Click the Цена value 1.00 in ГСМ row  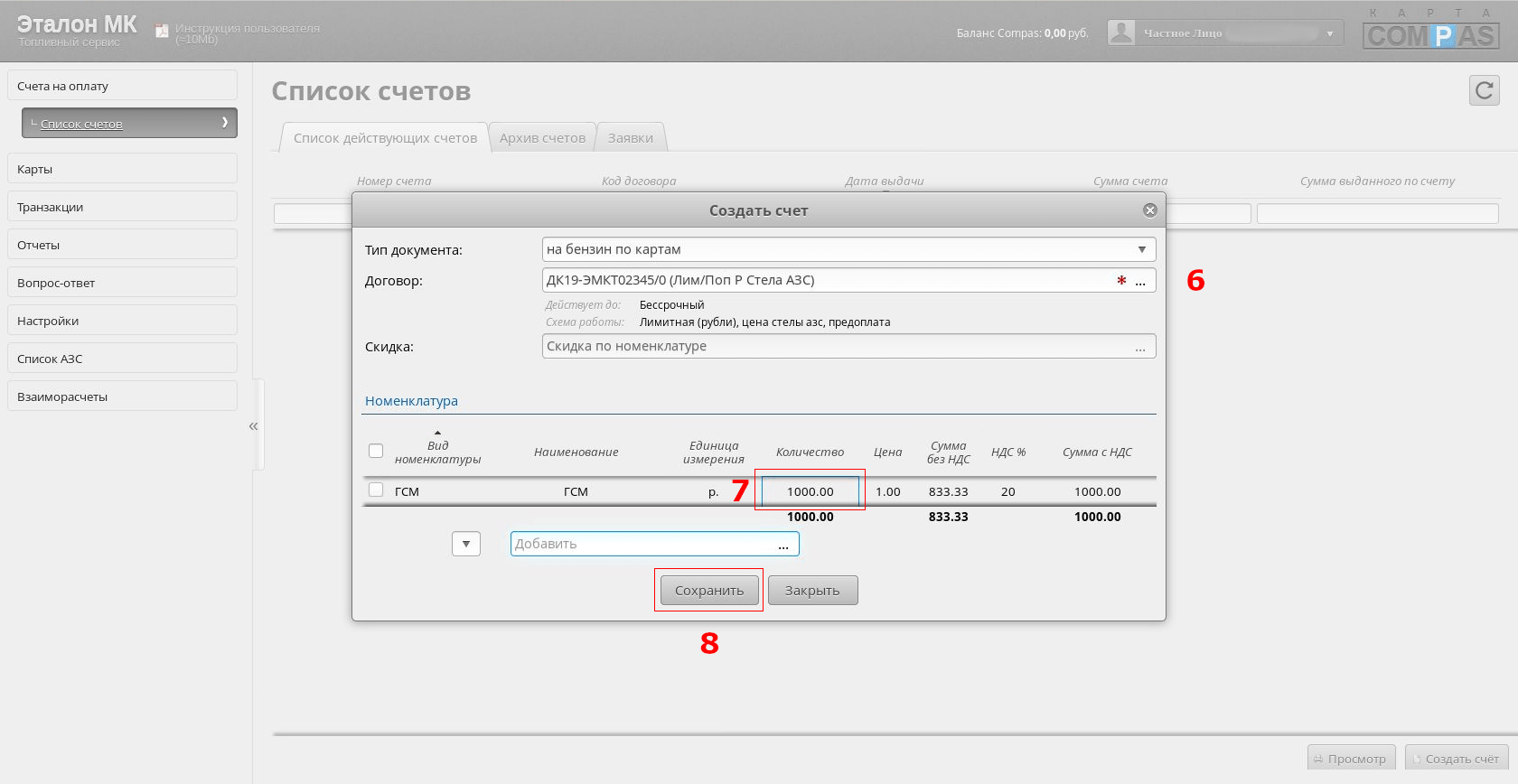(887, 491)
